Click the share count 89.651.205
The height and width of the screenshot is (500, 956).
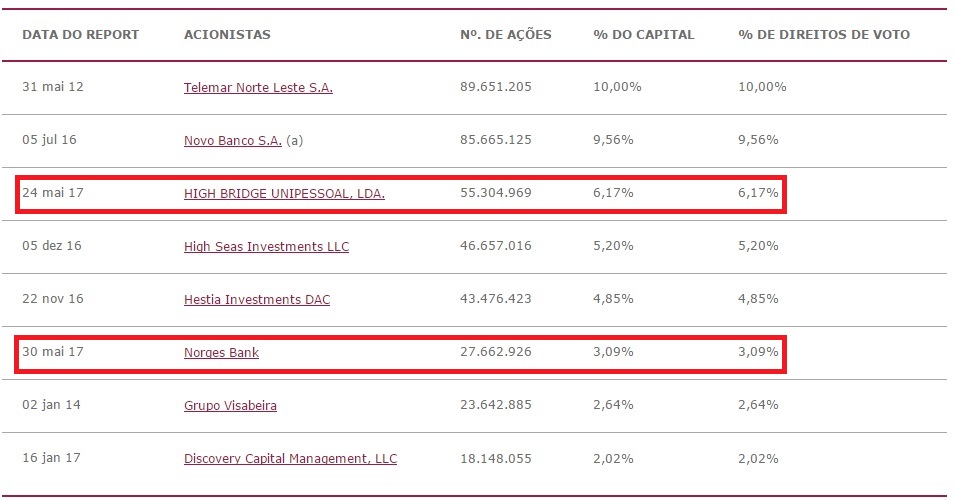[x=496, y=87]
